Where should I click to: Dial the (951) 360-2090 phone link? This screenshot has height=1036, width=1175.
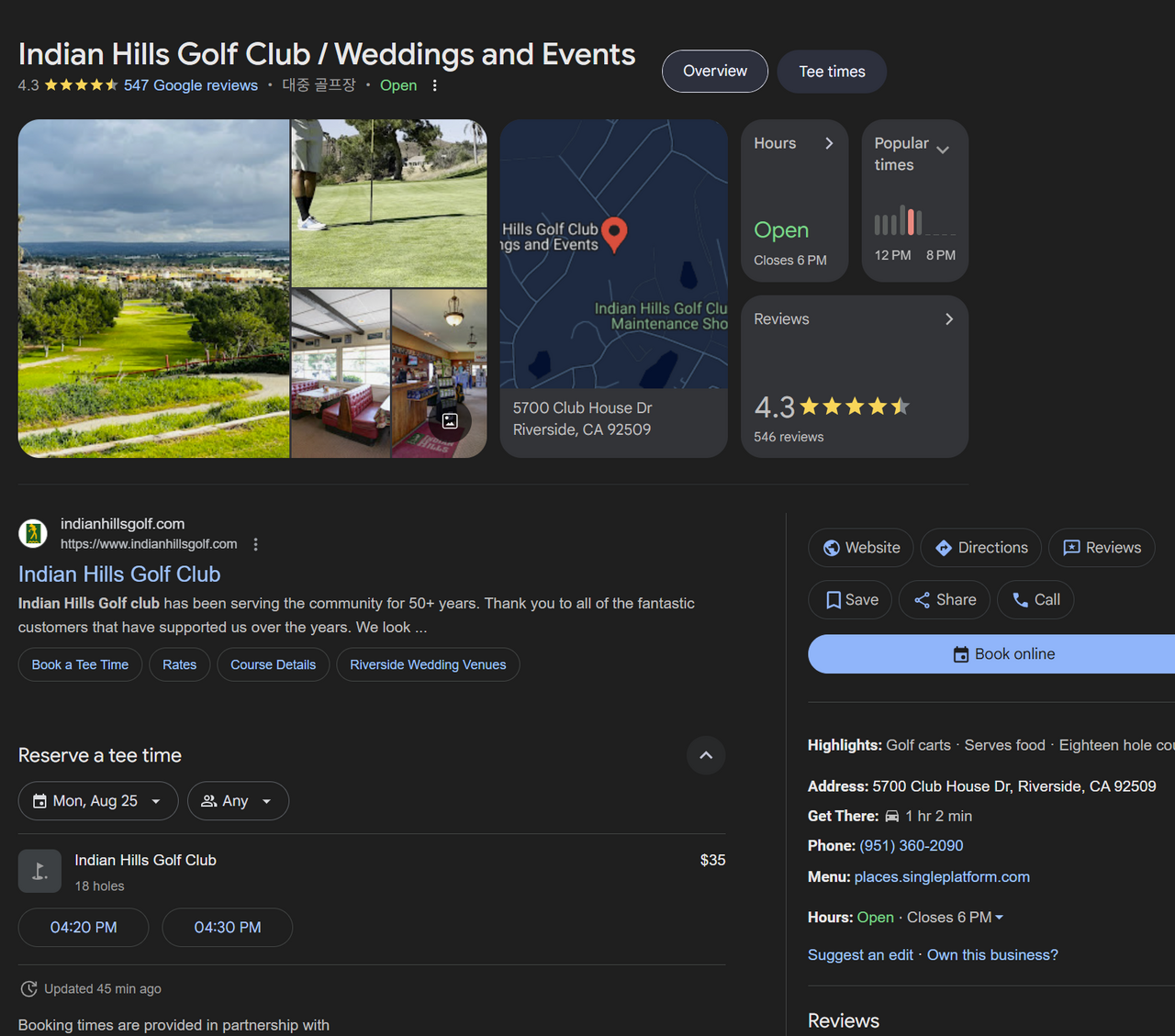(912, 846)
